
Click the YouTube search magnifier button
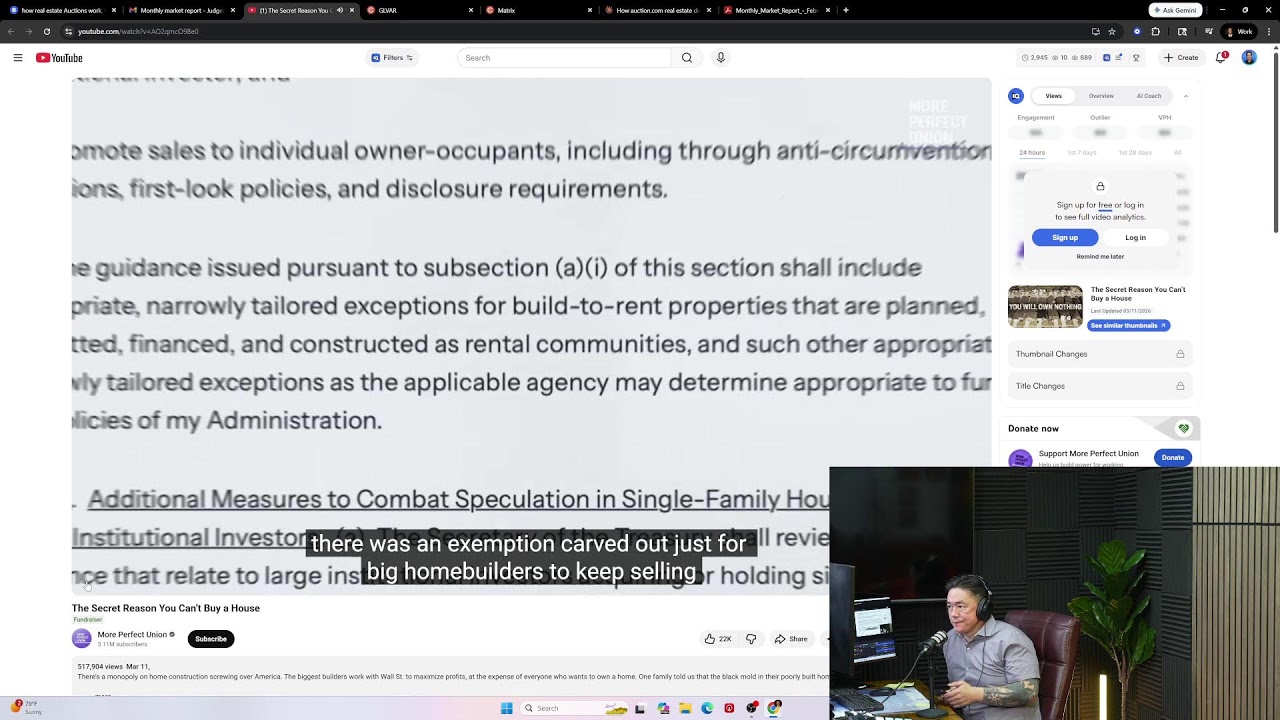pos(687,58)
